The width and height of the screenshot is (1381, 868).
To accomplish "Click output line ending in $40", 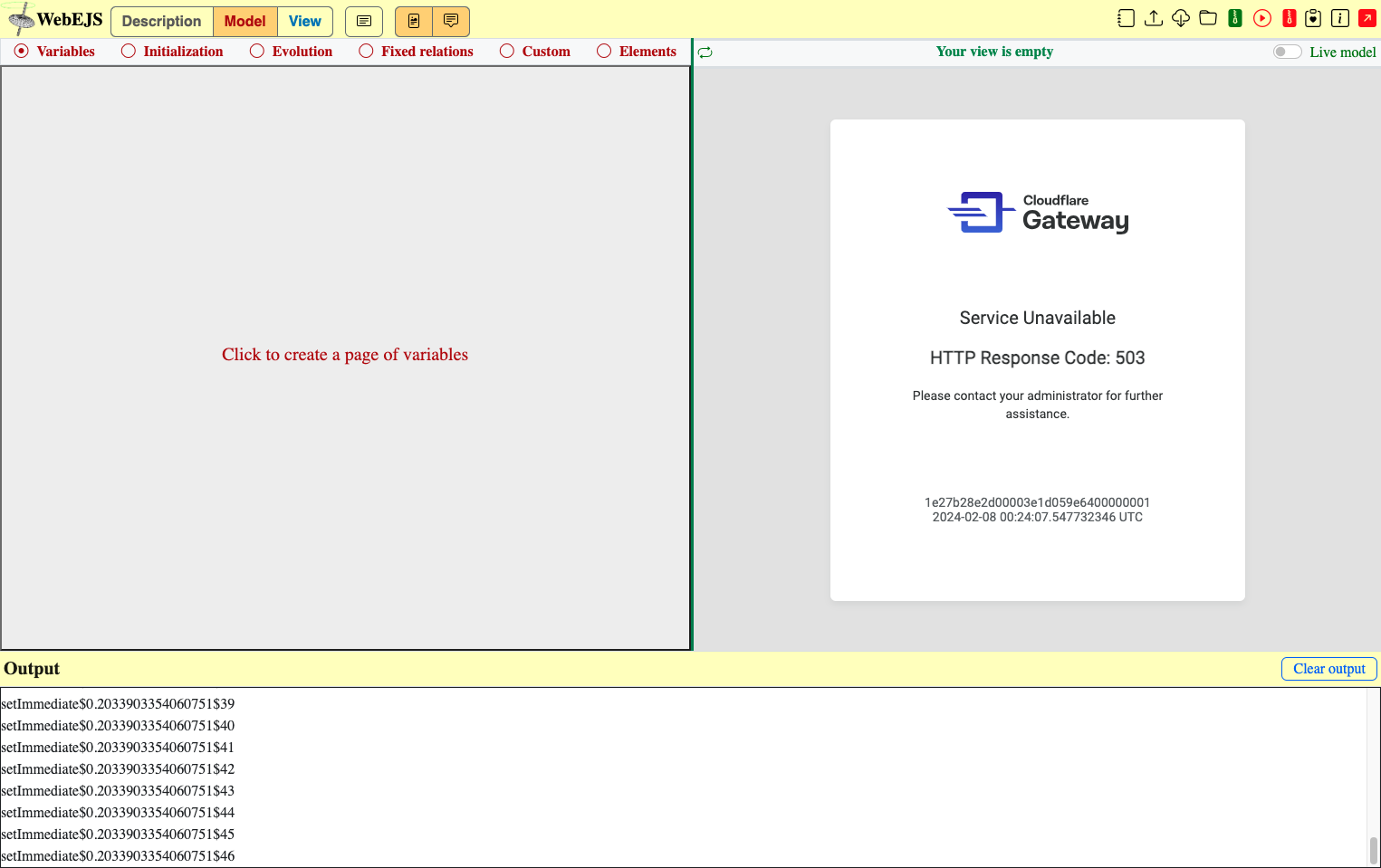I will tap(118, 726).
